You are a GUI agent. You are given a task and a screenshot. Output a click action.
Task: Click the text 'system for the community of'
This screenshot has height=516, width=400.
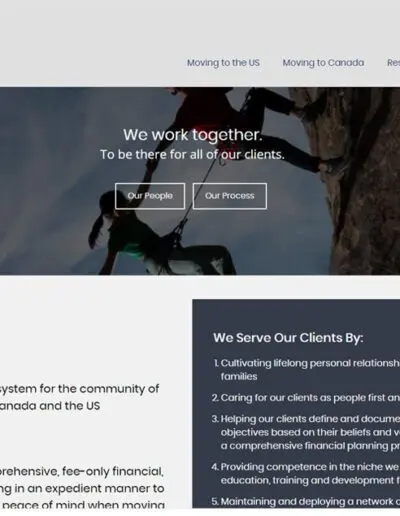tap(79, 389)
